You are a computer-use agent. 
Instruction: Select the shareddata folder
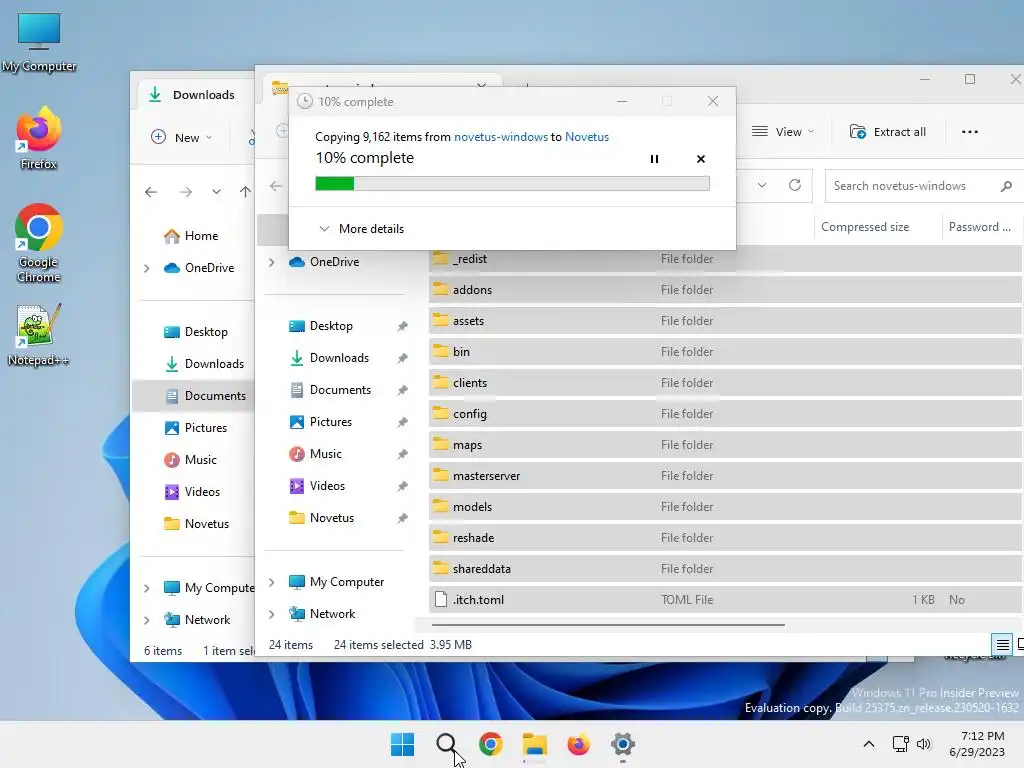tap(725, 569)
